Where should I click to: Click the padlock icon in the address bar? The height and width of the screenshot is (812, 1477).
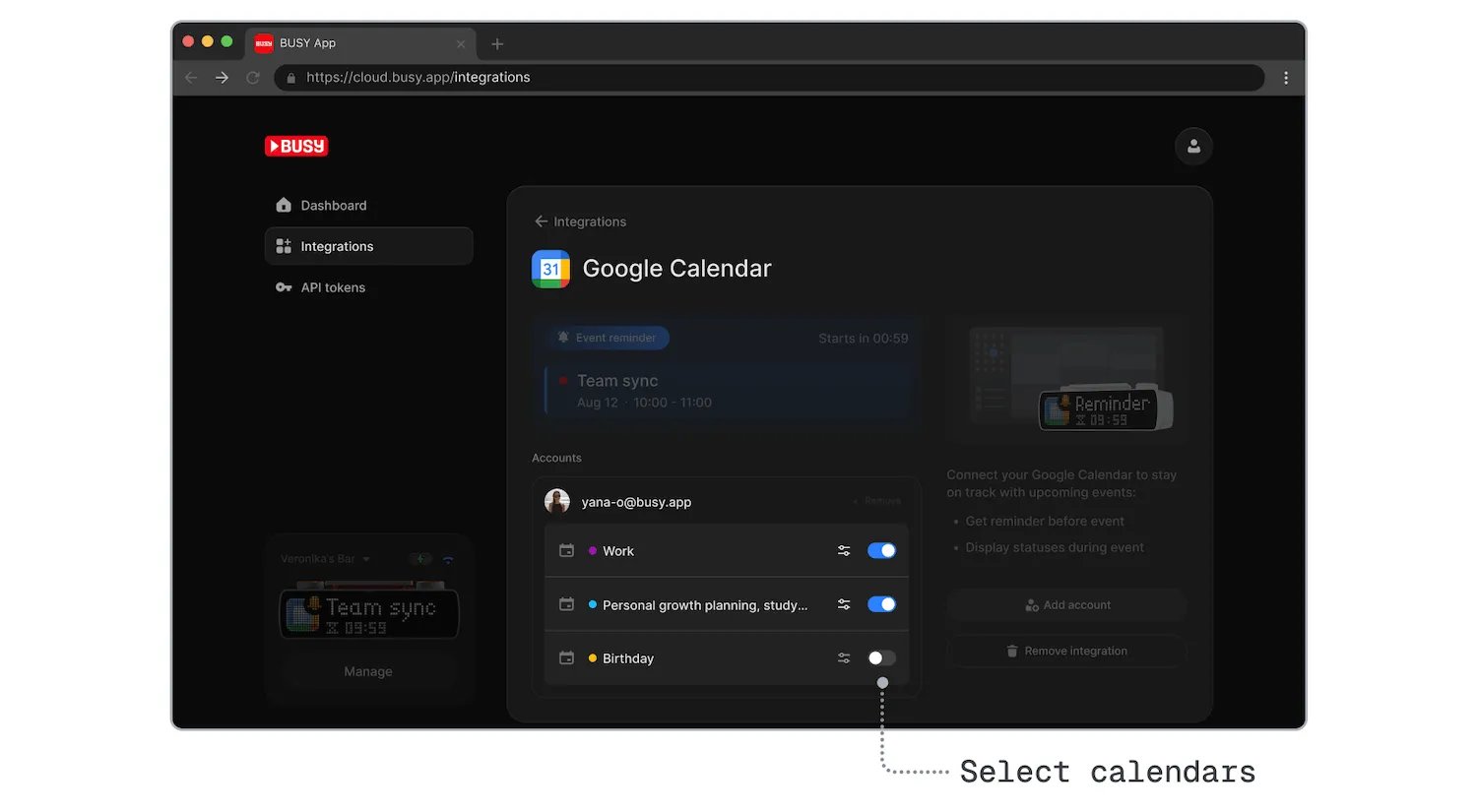point(290,78)
